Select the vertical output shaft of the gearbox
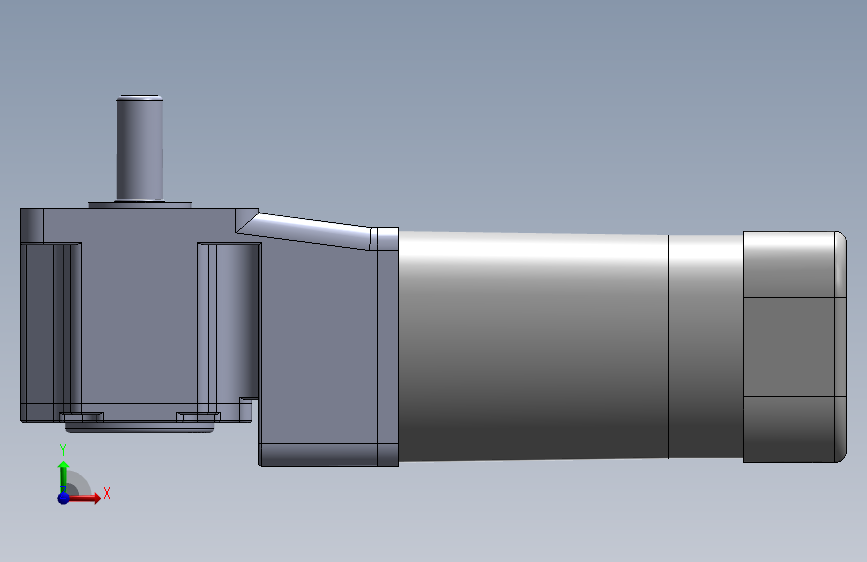Image resolution: width=867 pixels, height=562 pixels. pyautogui.click(x=139, y=148)
